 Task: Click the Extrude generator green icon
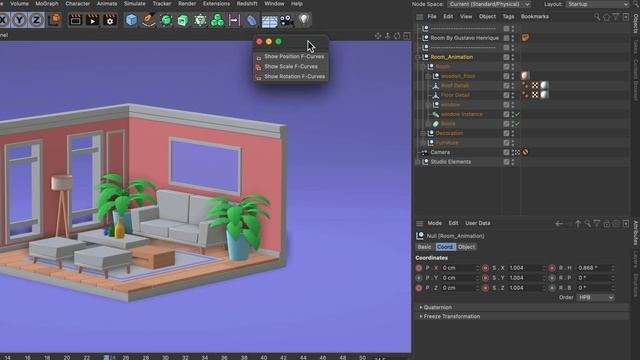point(183,20)
